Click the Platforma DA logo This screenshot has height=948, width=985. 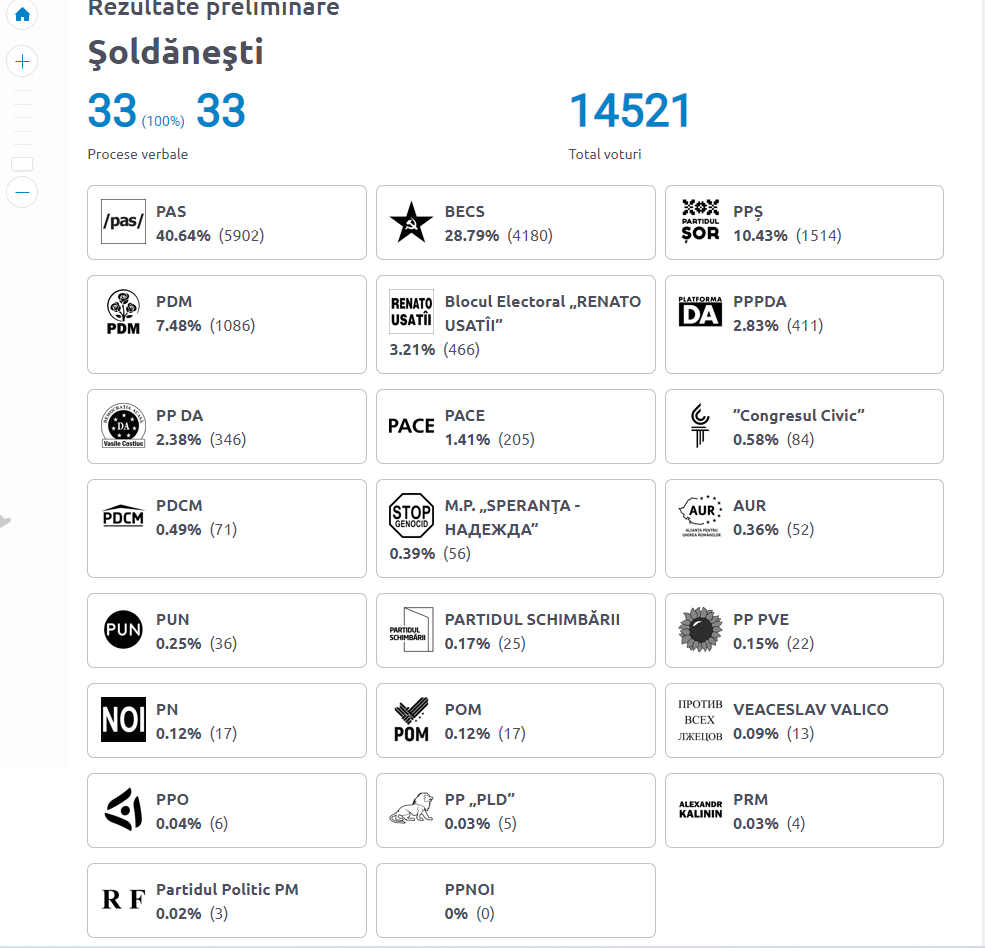tap(700, 312)
